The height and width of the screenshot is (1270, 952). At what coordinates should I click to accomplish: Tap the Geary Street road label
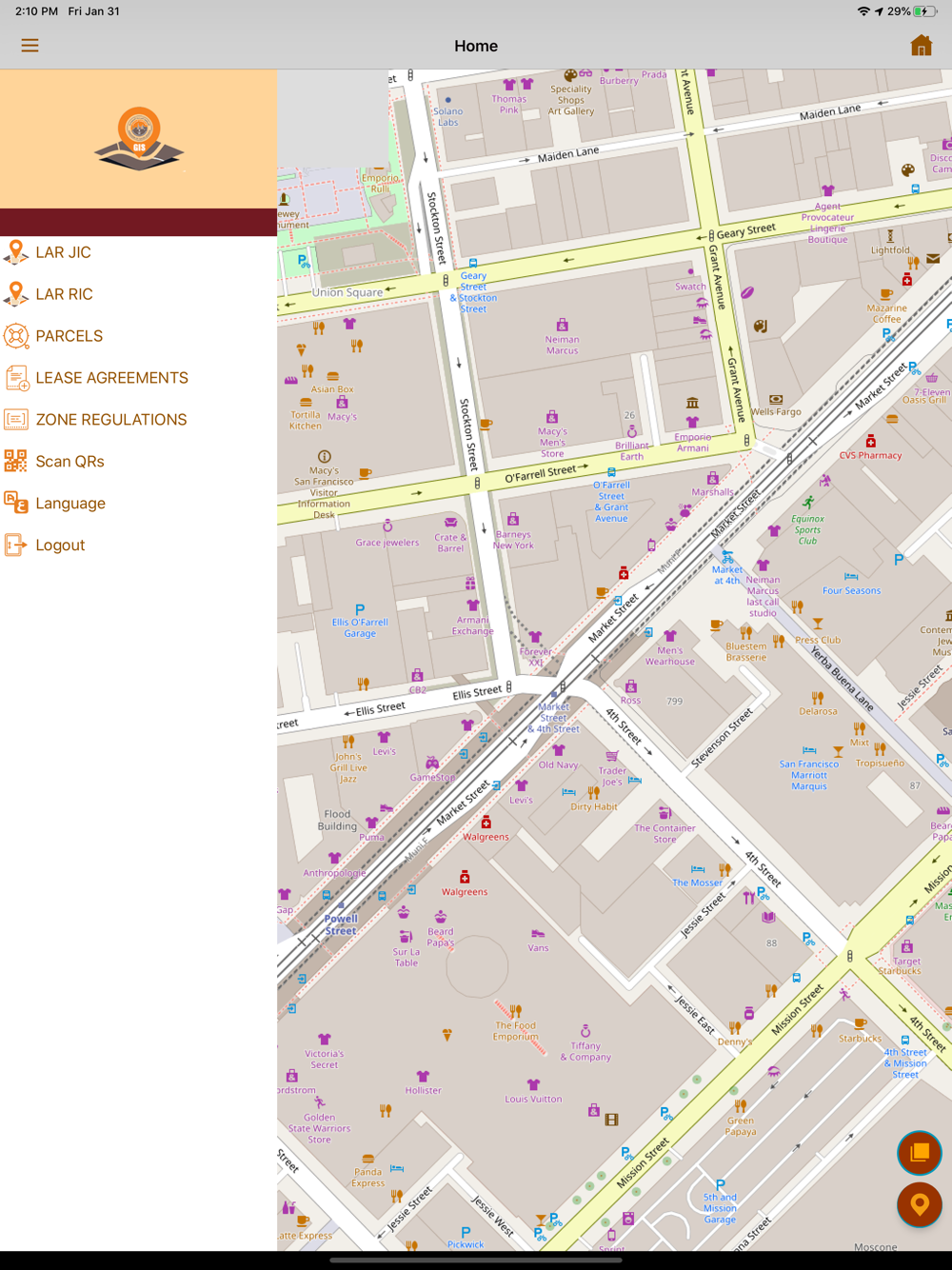pyautogui.click(x=746, y=230)
